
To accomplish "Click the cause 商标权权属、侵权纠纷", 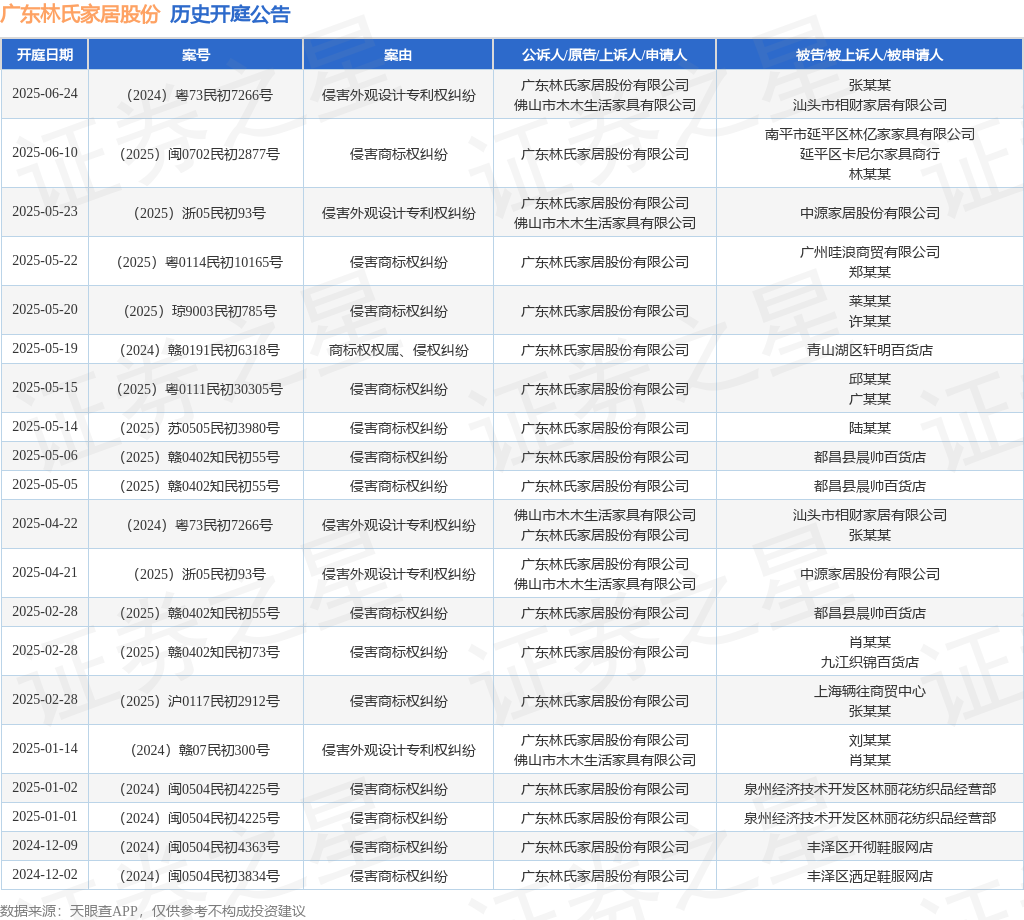I will tap(398, 351).
